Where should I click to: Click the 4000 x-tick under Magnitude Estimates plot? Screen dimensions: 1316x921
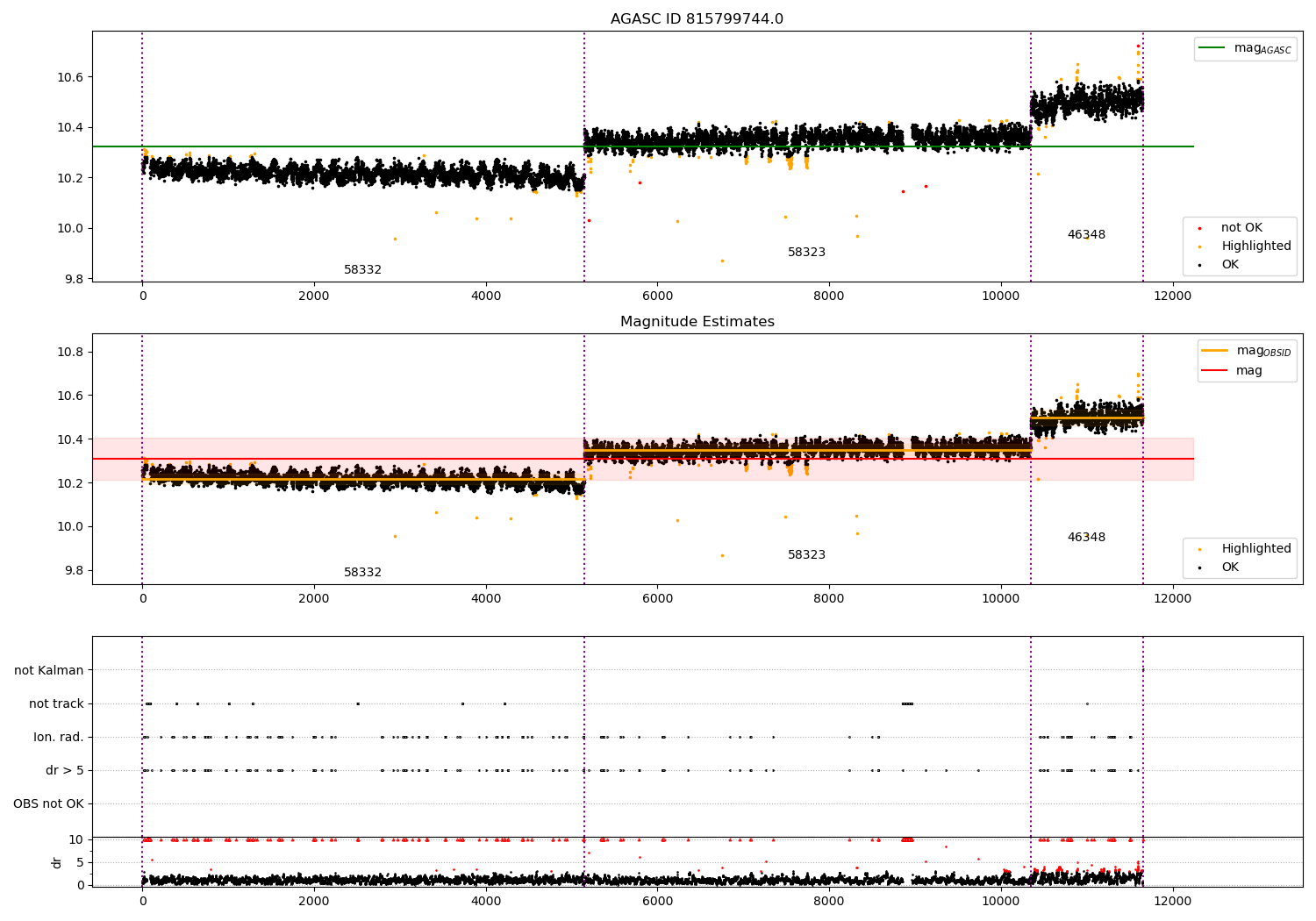485,598
